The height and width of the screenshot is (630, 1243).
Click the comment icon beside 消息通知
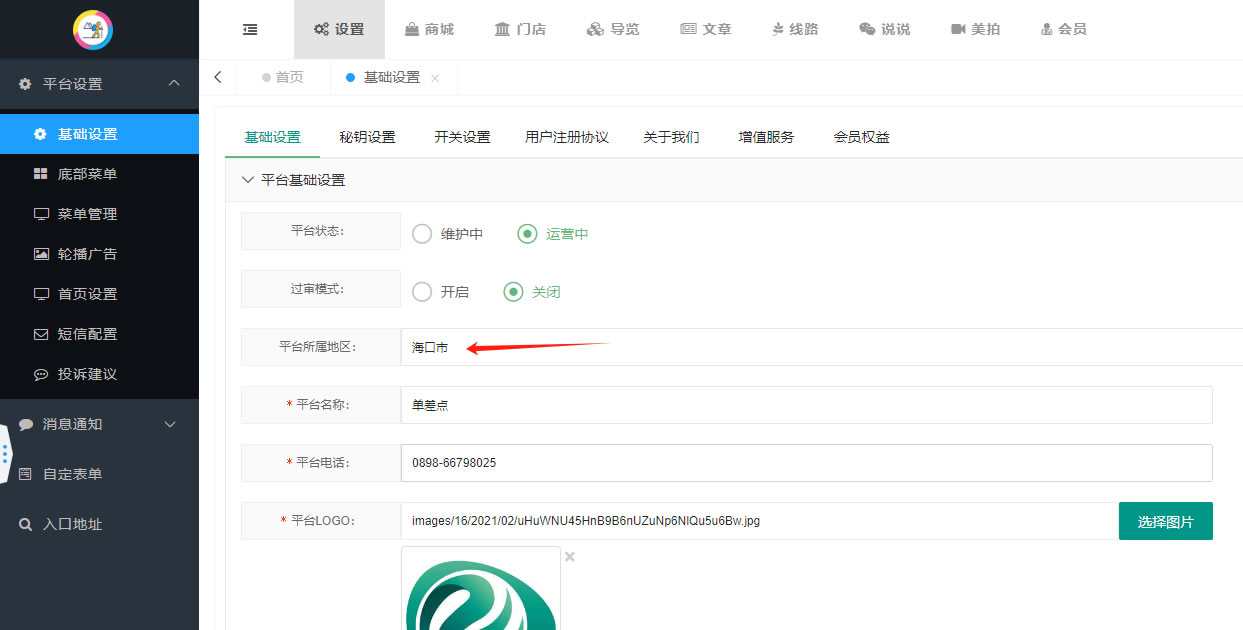click(26, 424)
